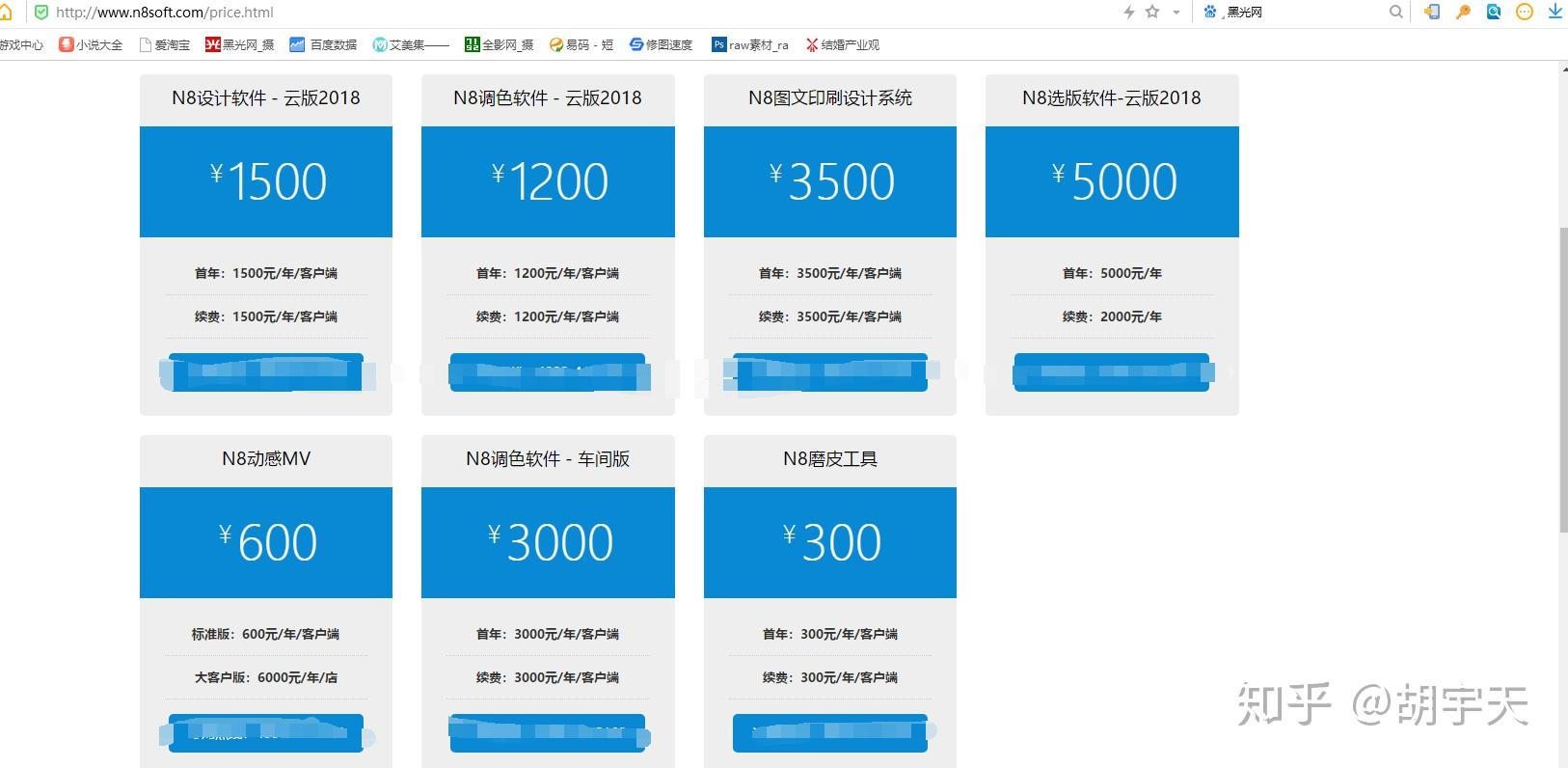The image size is (1568, 768).
Task: Click the blue button under ¥3000 card
Action: pyautogui.click(x=548, y=733)
